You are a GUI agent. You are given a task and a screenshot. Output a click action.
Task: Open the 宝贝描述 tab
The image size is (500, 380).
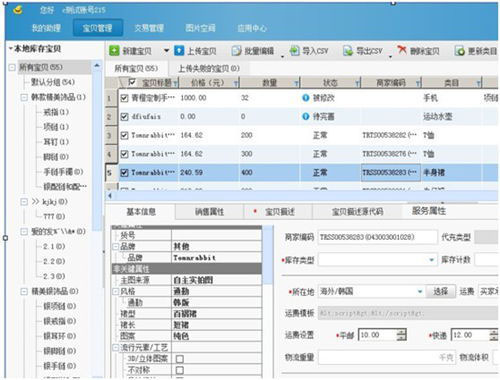278,212
